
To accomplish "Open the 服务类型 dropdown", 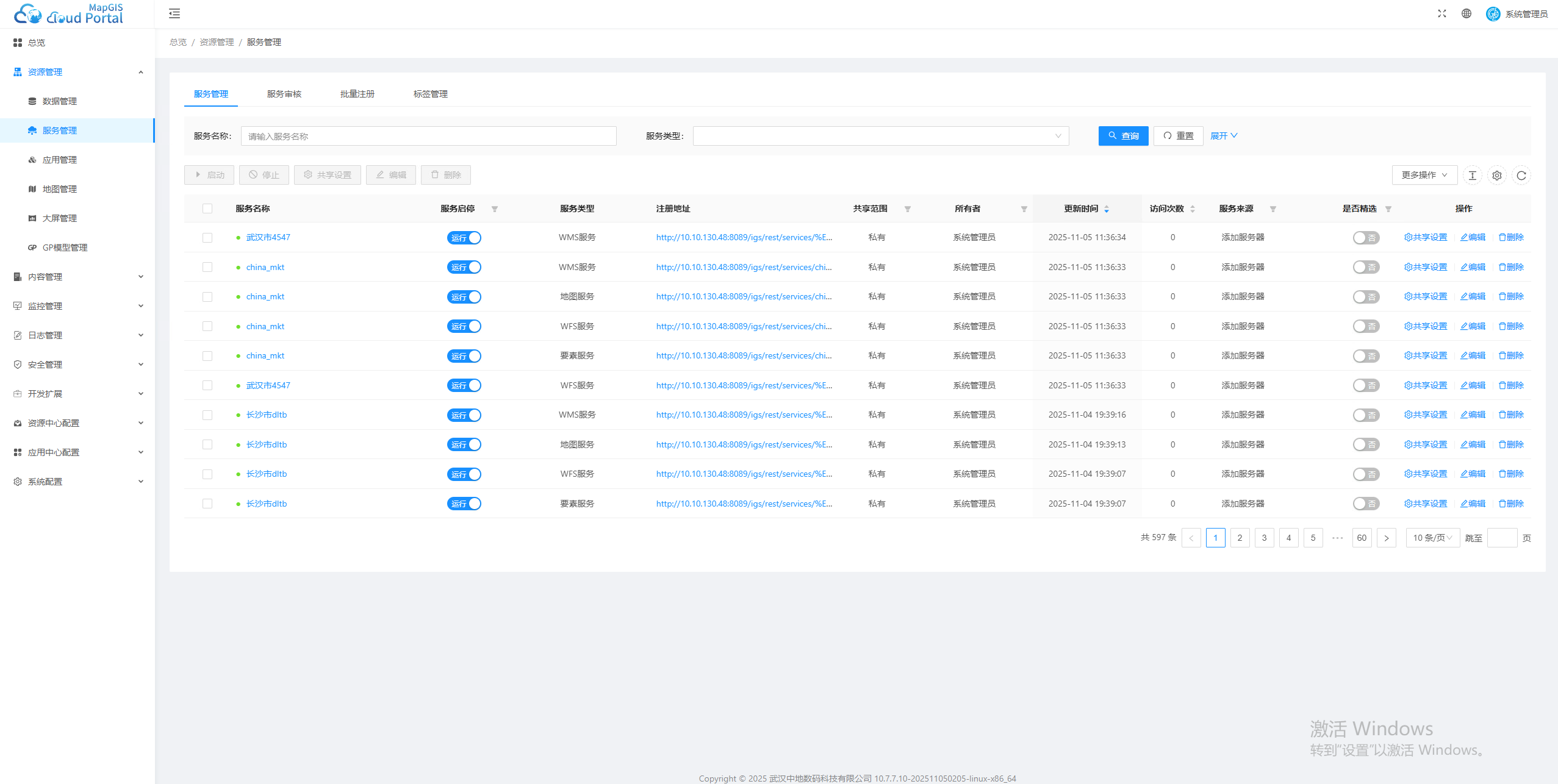I will pyautogui.click(x=880, y=136).
